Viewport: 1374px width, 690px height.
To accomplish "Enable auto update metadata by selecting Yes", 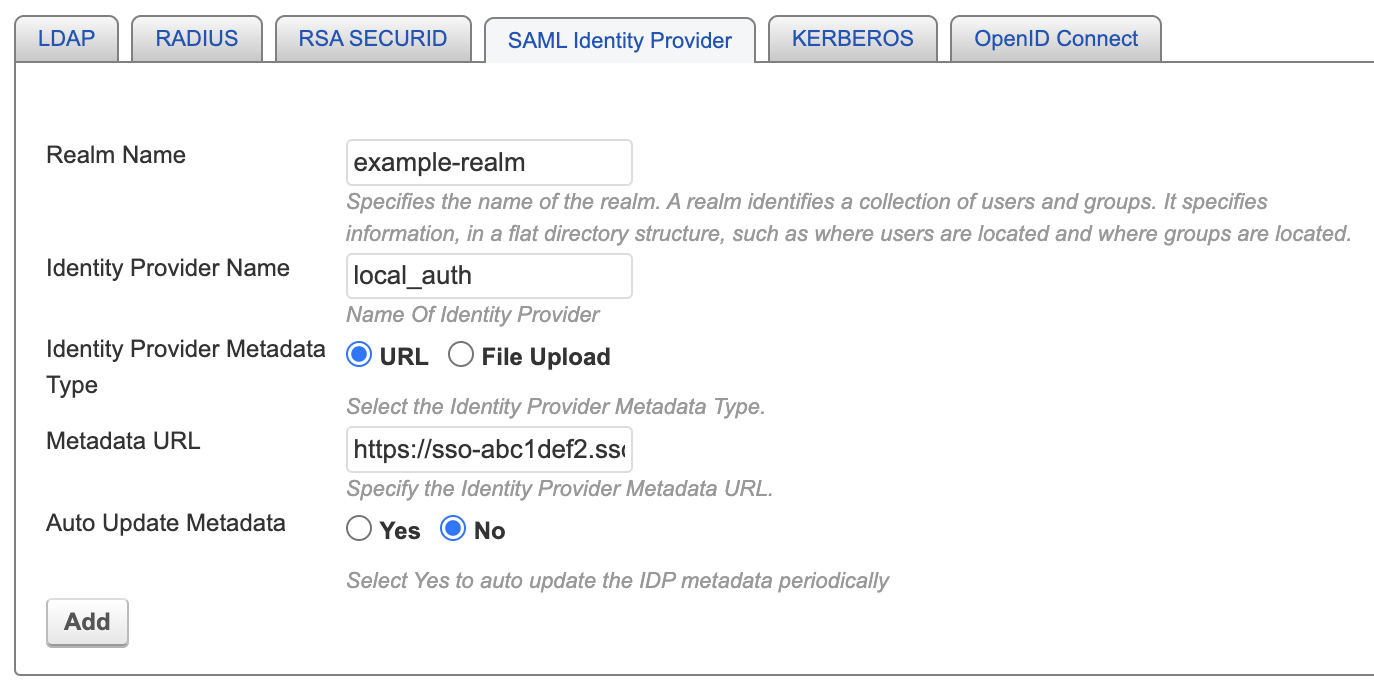I will (359, 528).
